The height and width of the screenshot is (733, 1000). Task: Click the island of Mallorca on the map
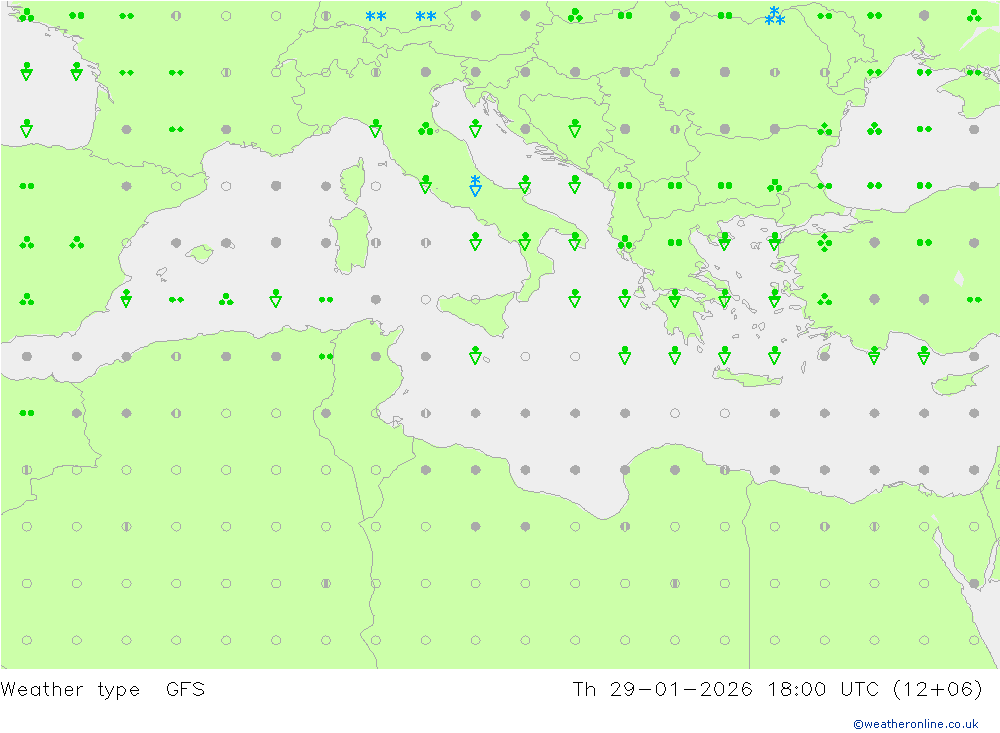[200, 254]
